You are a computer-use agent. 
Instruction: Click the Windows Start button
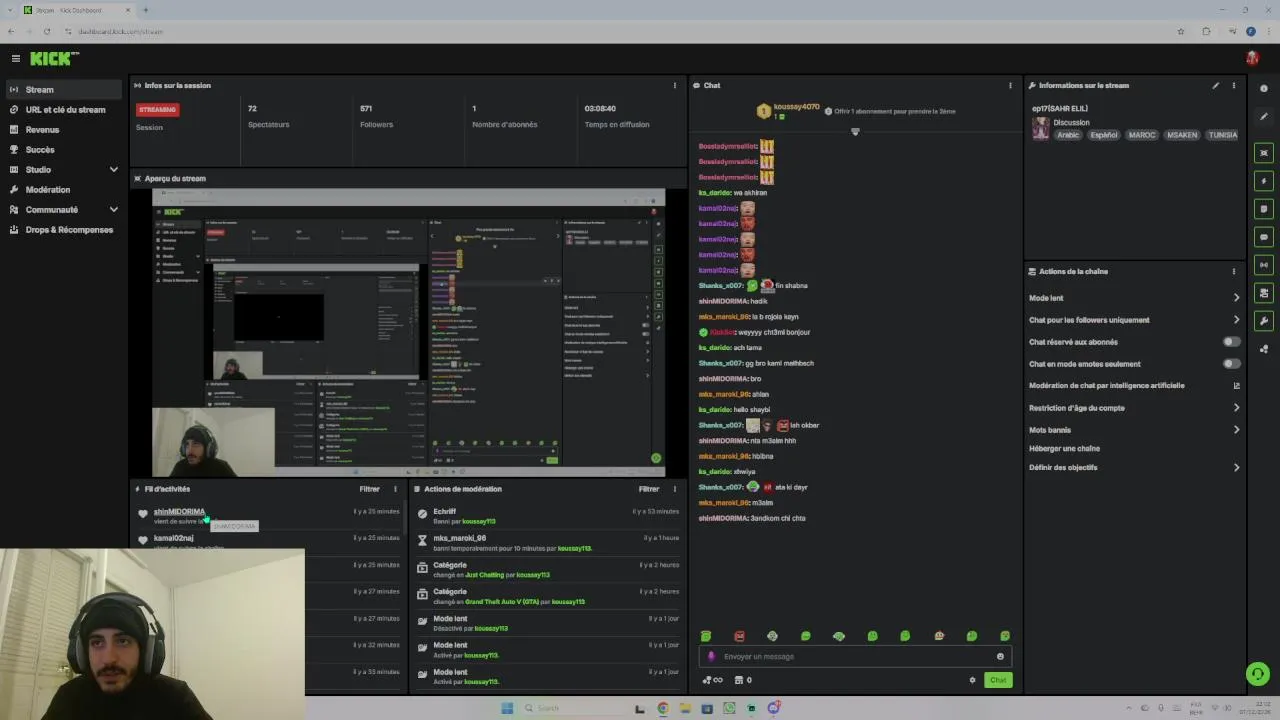[x=507, y=708]
